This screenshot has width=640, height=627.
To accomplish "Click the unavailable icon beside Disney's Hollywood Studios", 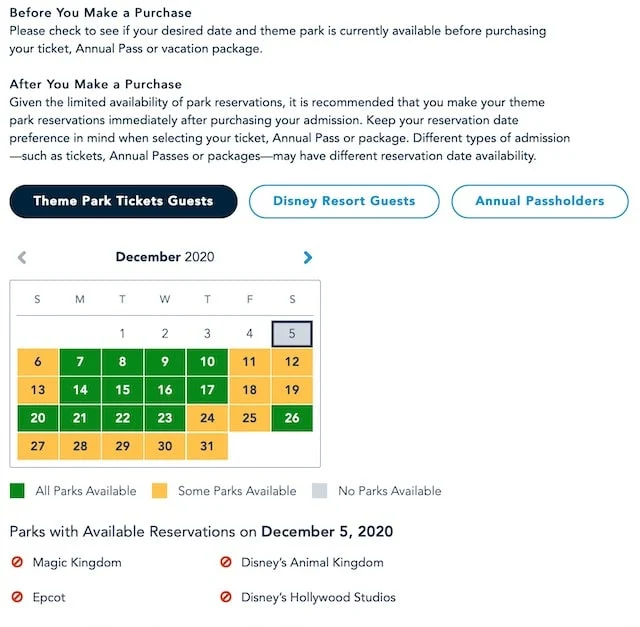I will 226,597.
